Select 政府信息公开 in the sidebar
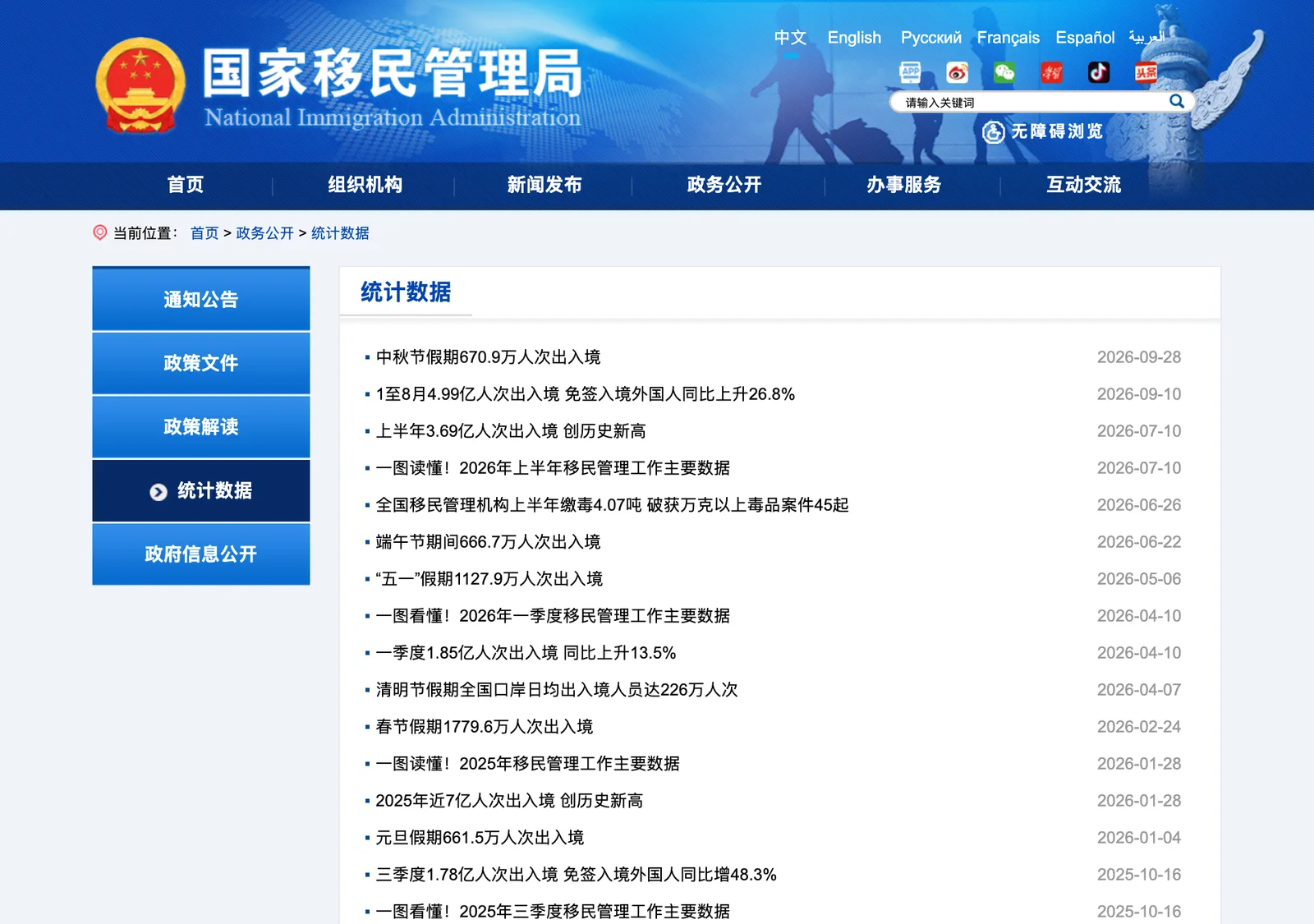 click(201, 554)
